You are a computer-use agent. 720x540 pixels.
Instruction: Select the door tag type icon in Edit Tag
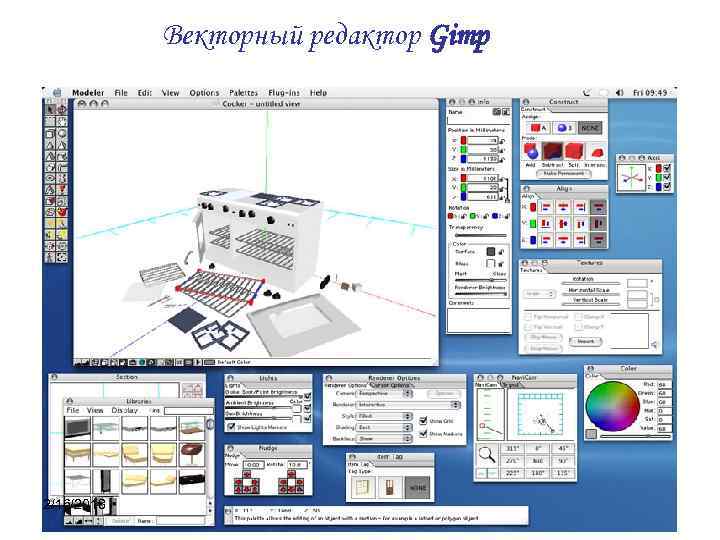389,488
